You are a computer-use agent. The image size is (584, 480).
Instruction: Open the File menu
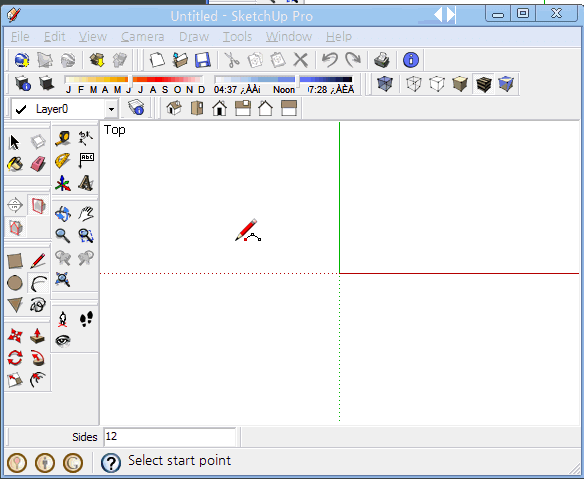(x=20, y=36)
